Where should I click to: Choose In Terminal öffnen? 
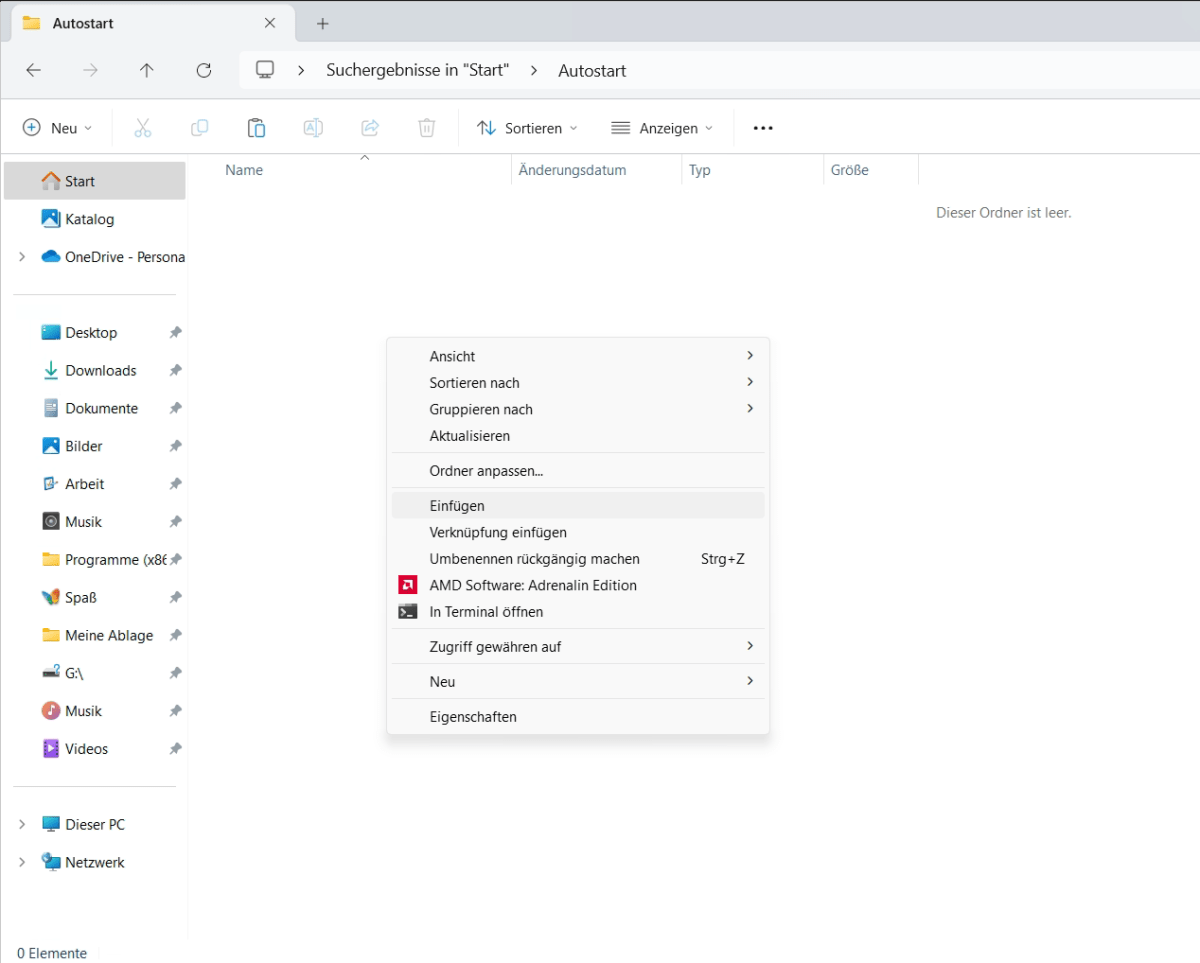tap(578, 611)
